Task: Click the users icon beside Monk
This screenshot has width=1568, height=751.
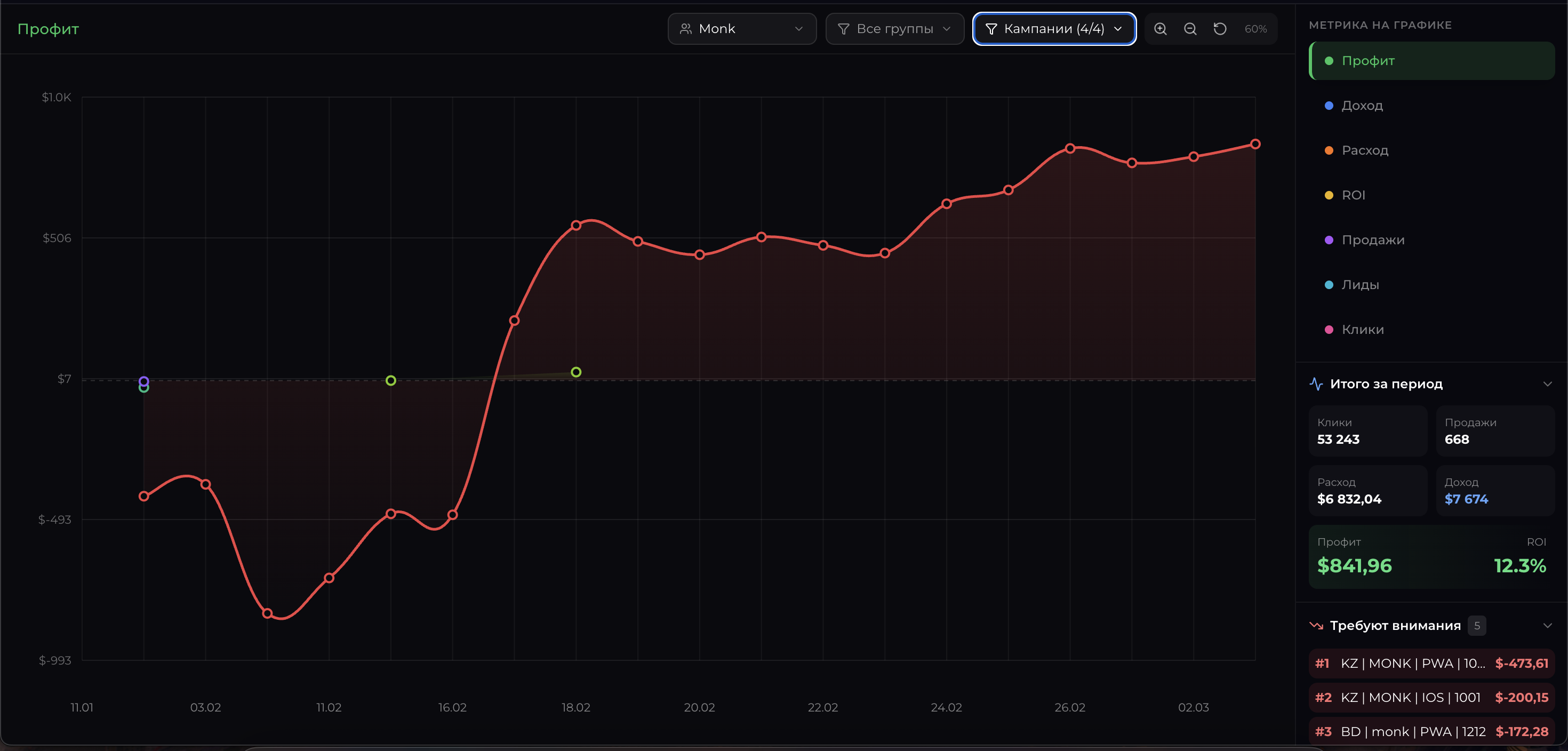Action: click(x=685, y=29)
